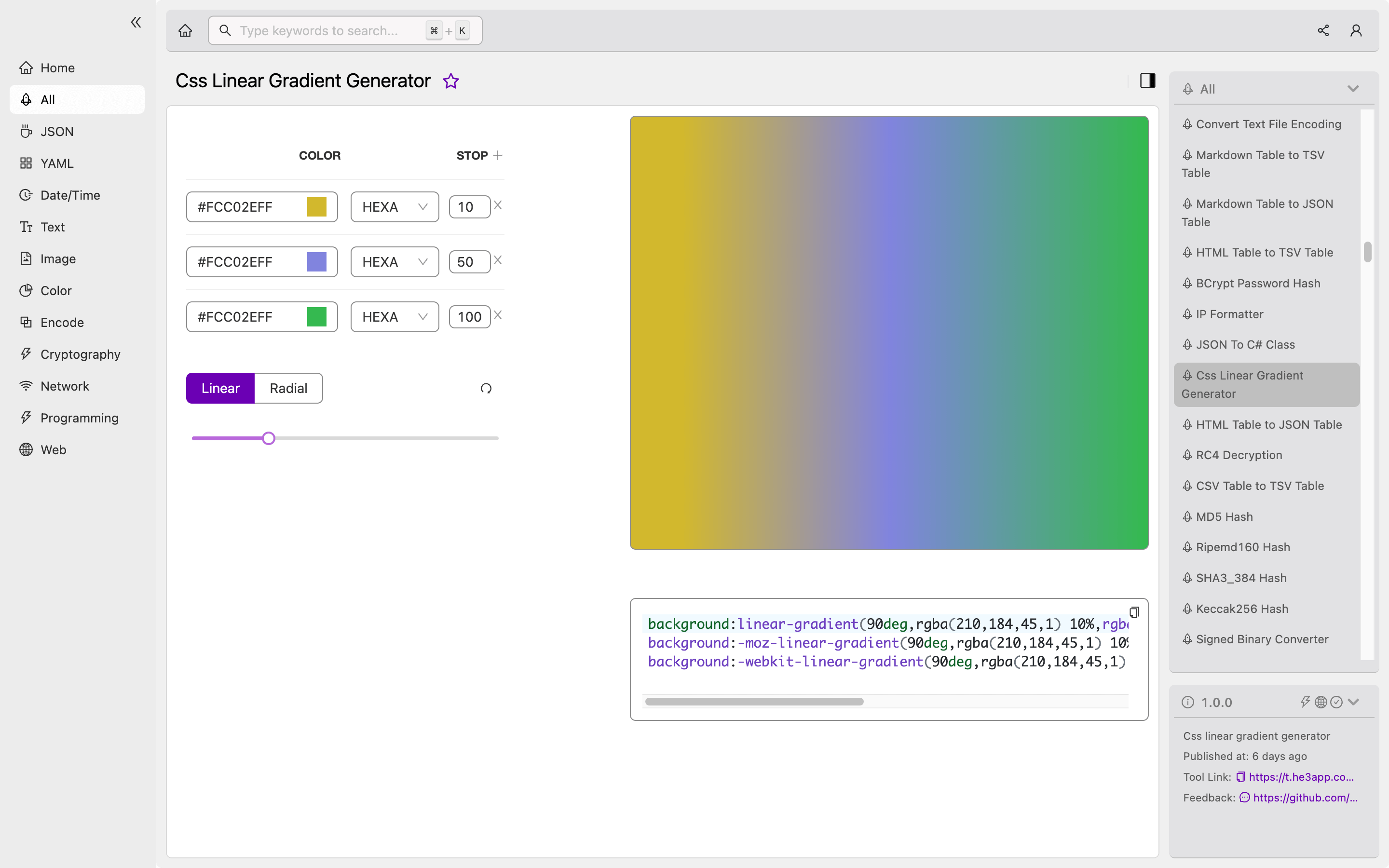The width and height of the screenshot is (1389, 868).
Task: Click the user account icon top right
Action: pos(1356,30)
